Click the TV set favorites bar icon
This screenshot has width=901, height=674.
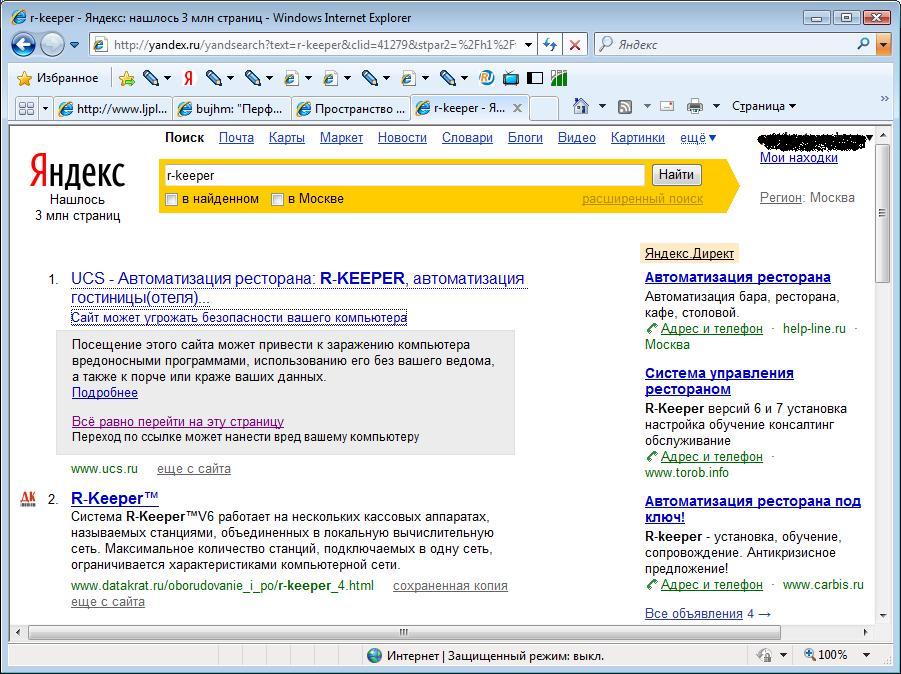[x=511, y=78]
